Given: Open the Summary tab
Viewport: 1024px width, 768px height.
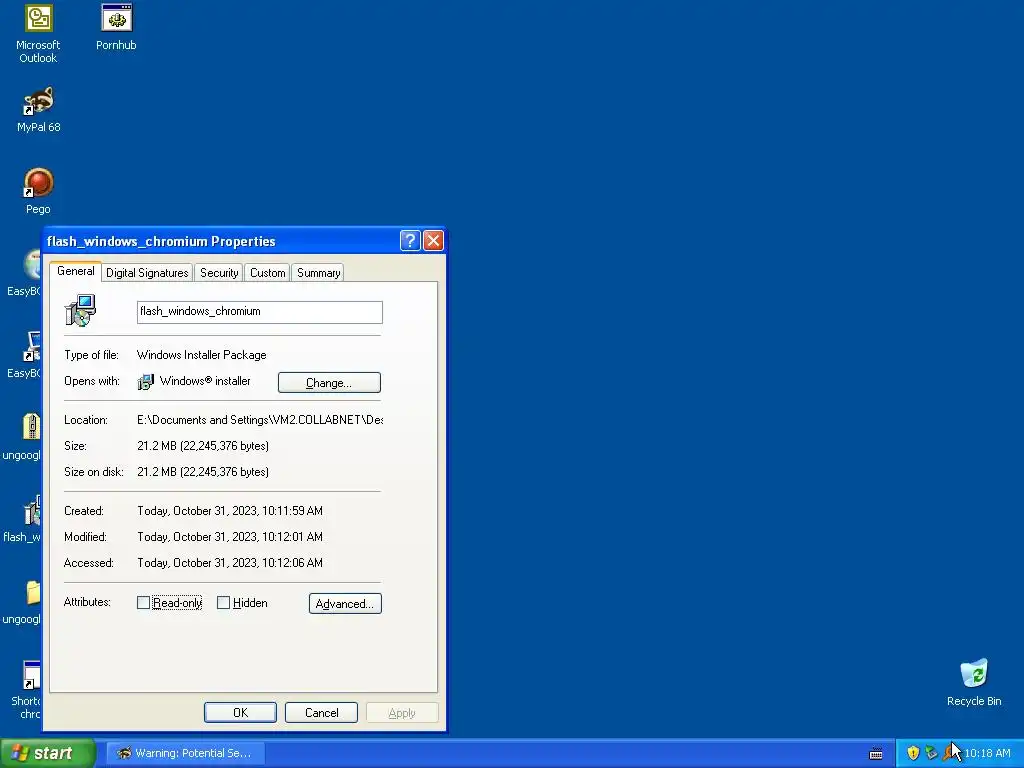Looking at the screenshot, I should pos(318,273).
